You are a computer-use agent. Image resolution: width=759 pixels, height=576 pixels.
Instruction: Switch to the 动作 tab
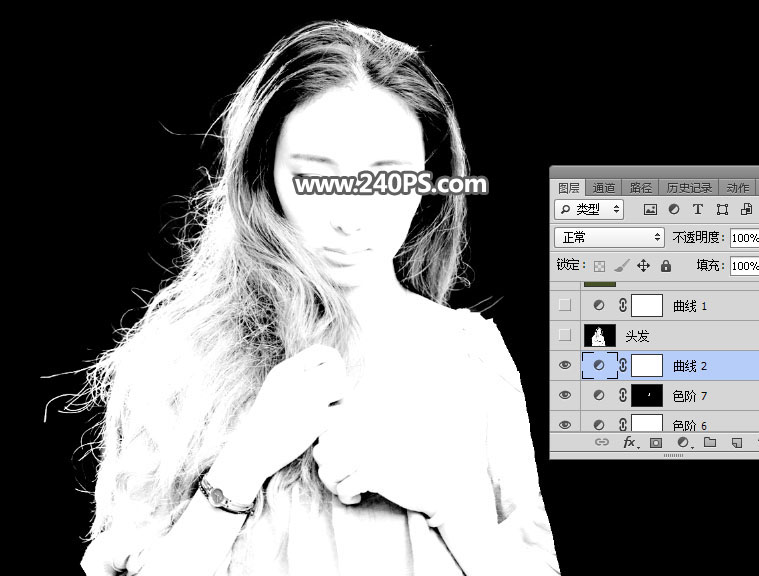coord(738,188)
